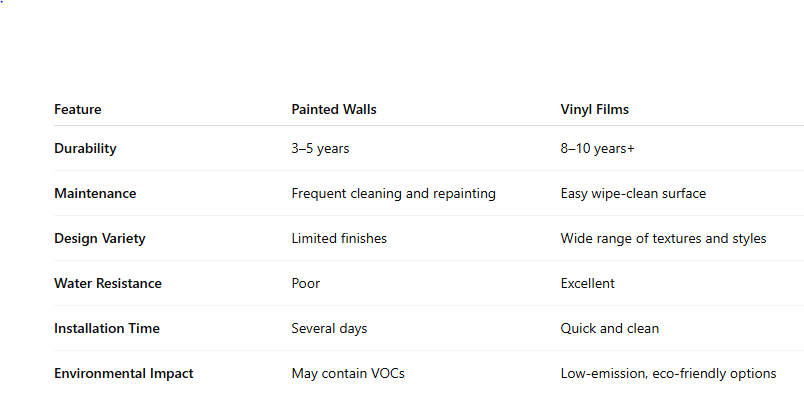Image resolution: width=804 pixels, height=408 pixels.
Task: Select the Durability row label
Action: (x=85, y=148)
